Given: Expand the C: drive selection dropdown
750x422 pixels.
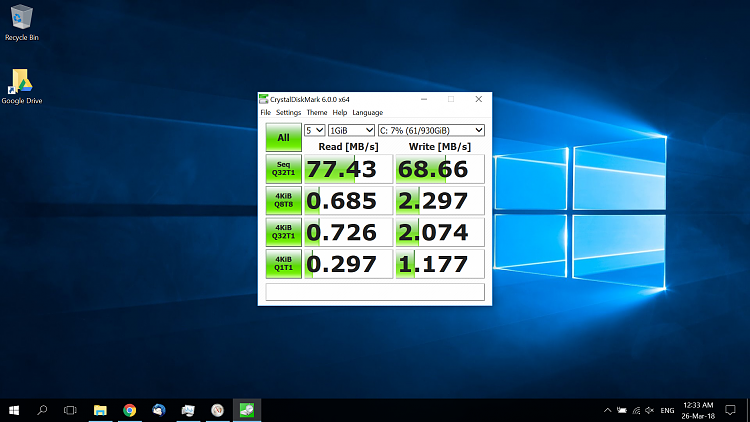Looking at the screenshot, I should pos(431,130).
